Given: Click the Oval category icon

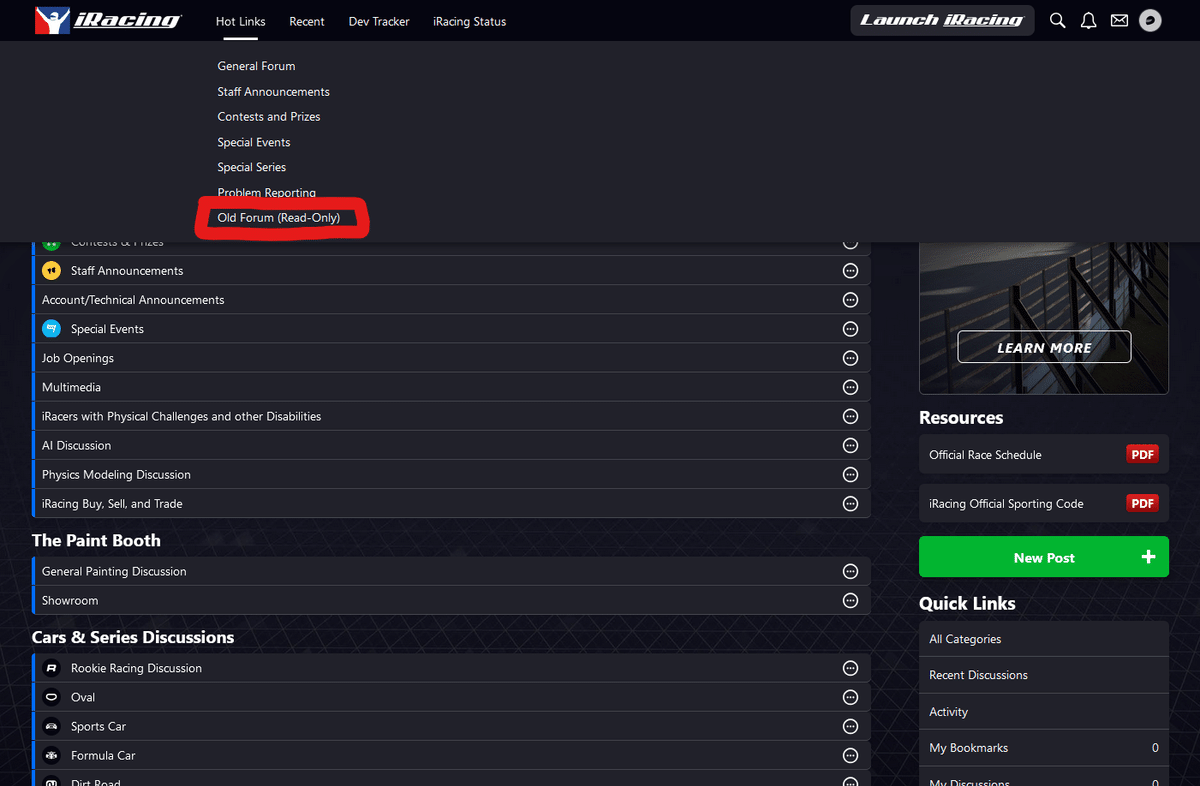Looking at the screenshot, I should (52, 697).
